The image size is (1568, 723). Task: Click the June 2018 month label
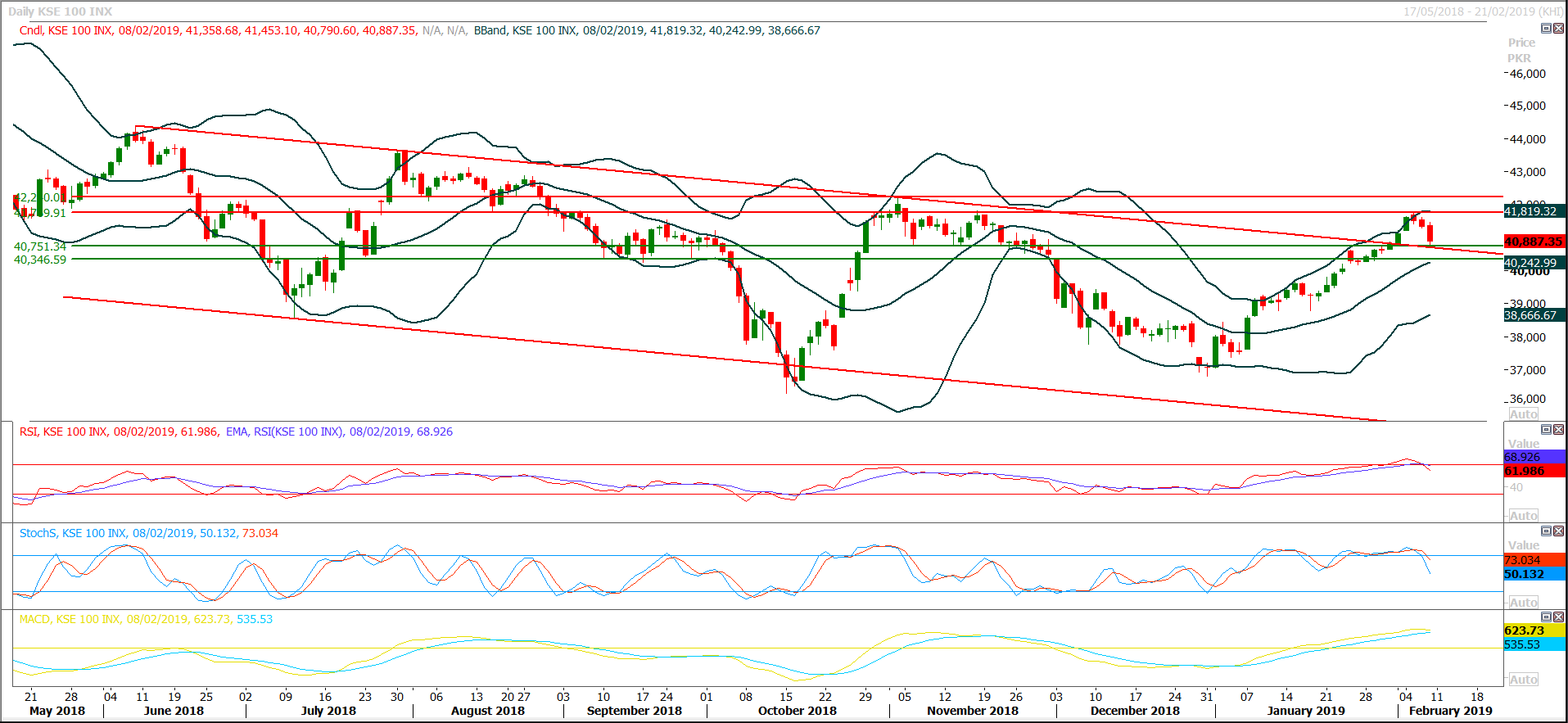(x=174, y=711)
